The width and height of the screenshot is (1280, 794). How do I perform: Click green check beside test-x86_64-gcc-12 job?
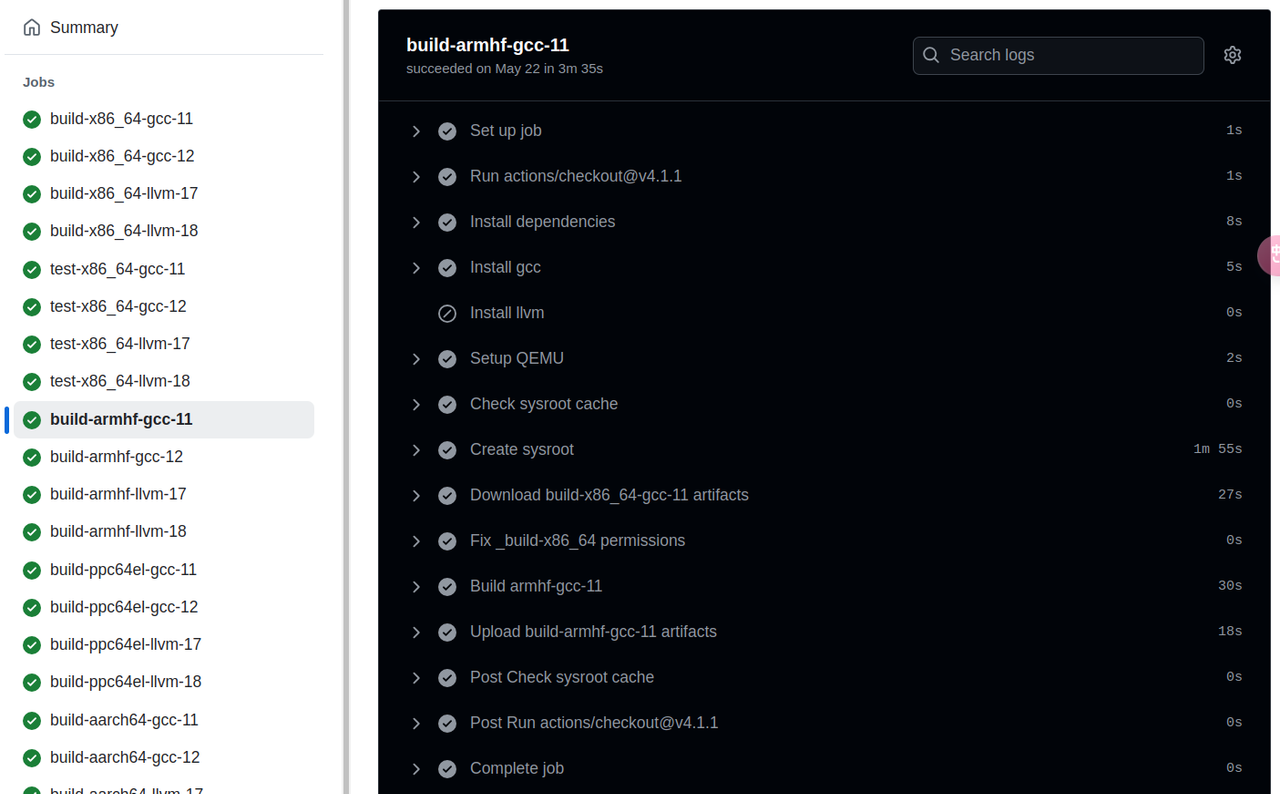(x=31, y=306)
